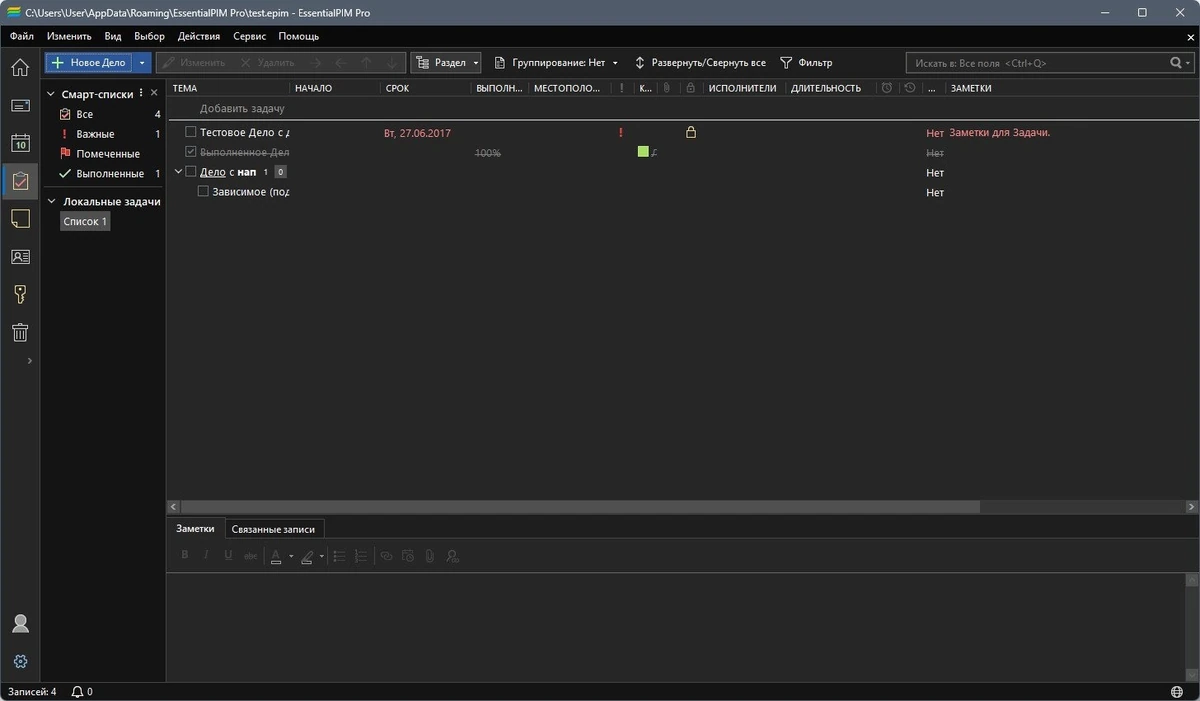Click the globe icon in status bar
This screenshot has height=701, width=1200.
(x=1176, y=692)
